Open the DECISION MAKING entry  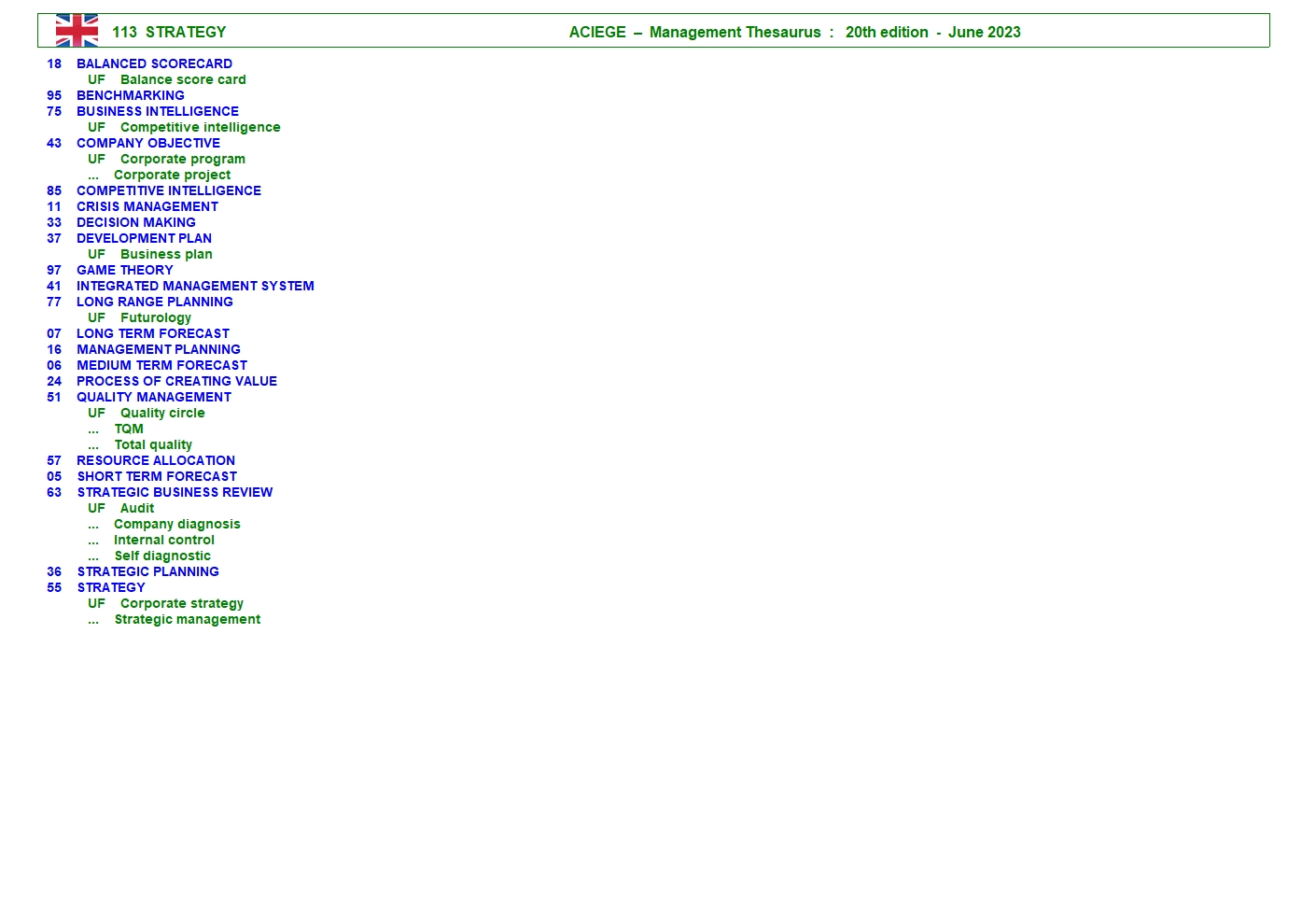coord(135,222)
